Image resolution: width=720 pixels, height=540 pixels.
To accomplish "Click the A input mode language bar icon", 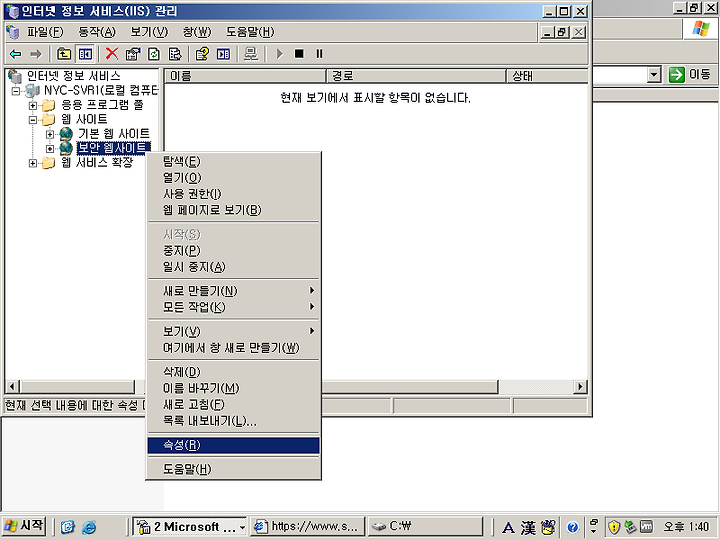I will click(x=508, y=527).
